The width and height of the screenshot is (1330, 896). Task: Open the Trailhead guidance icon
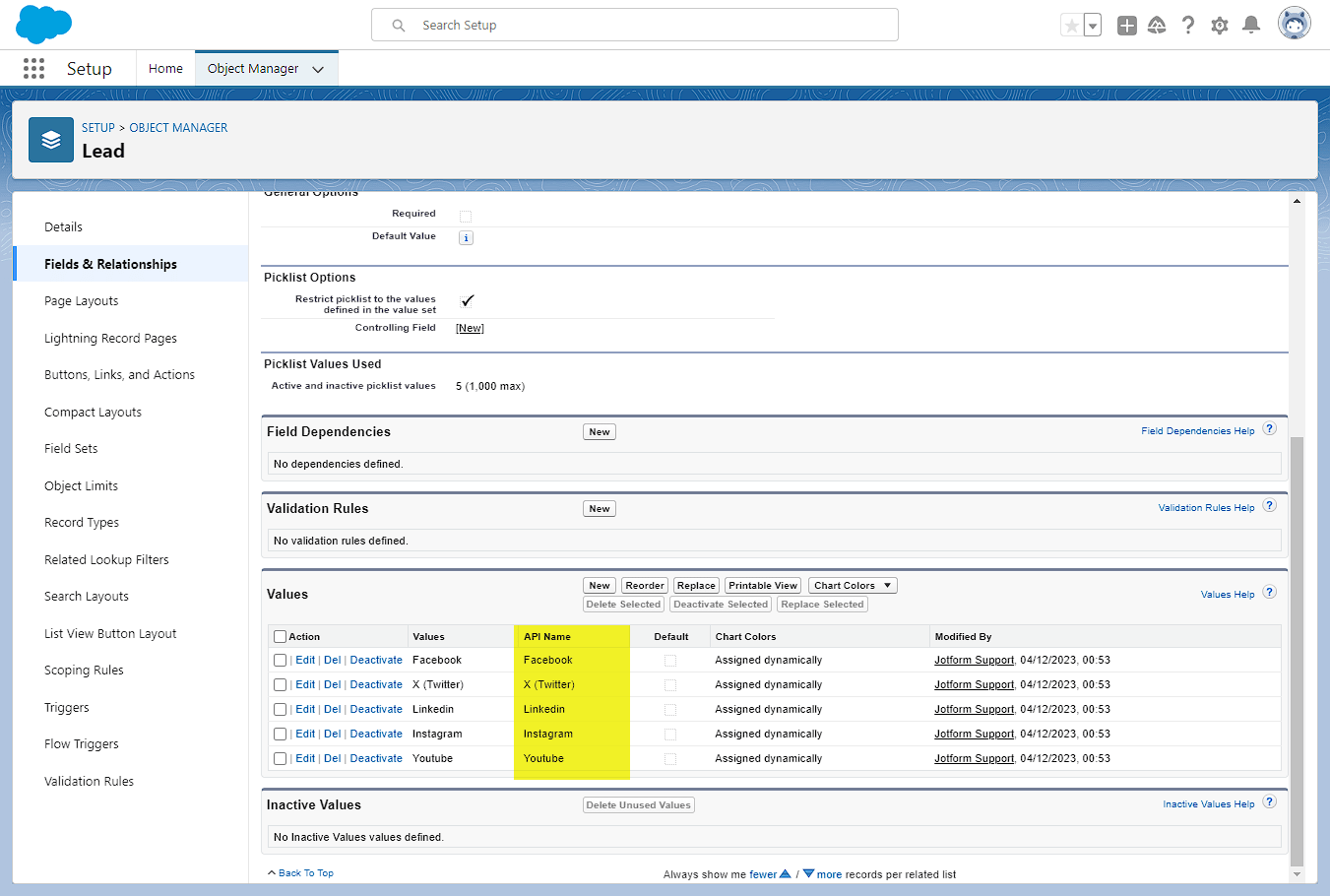(1157, 26)
